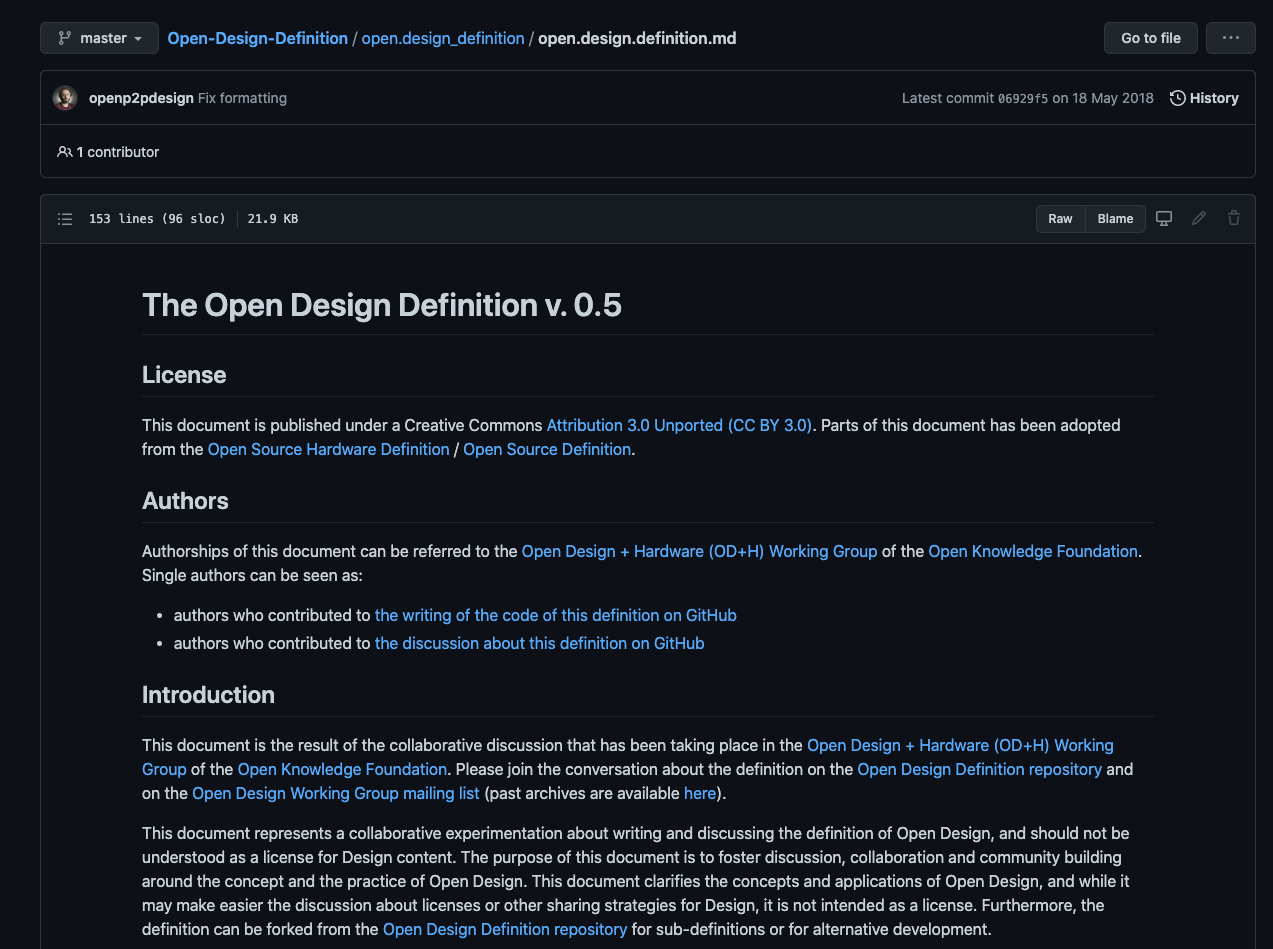Open the 1 contributor list
This screenshot has width=1273, height=949.
108,152
